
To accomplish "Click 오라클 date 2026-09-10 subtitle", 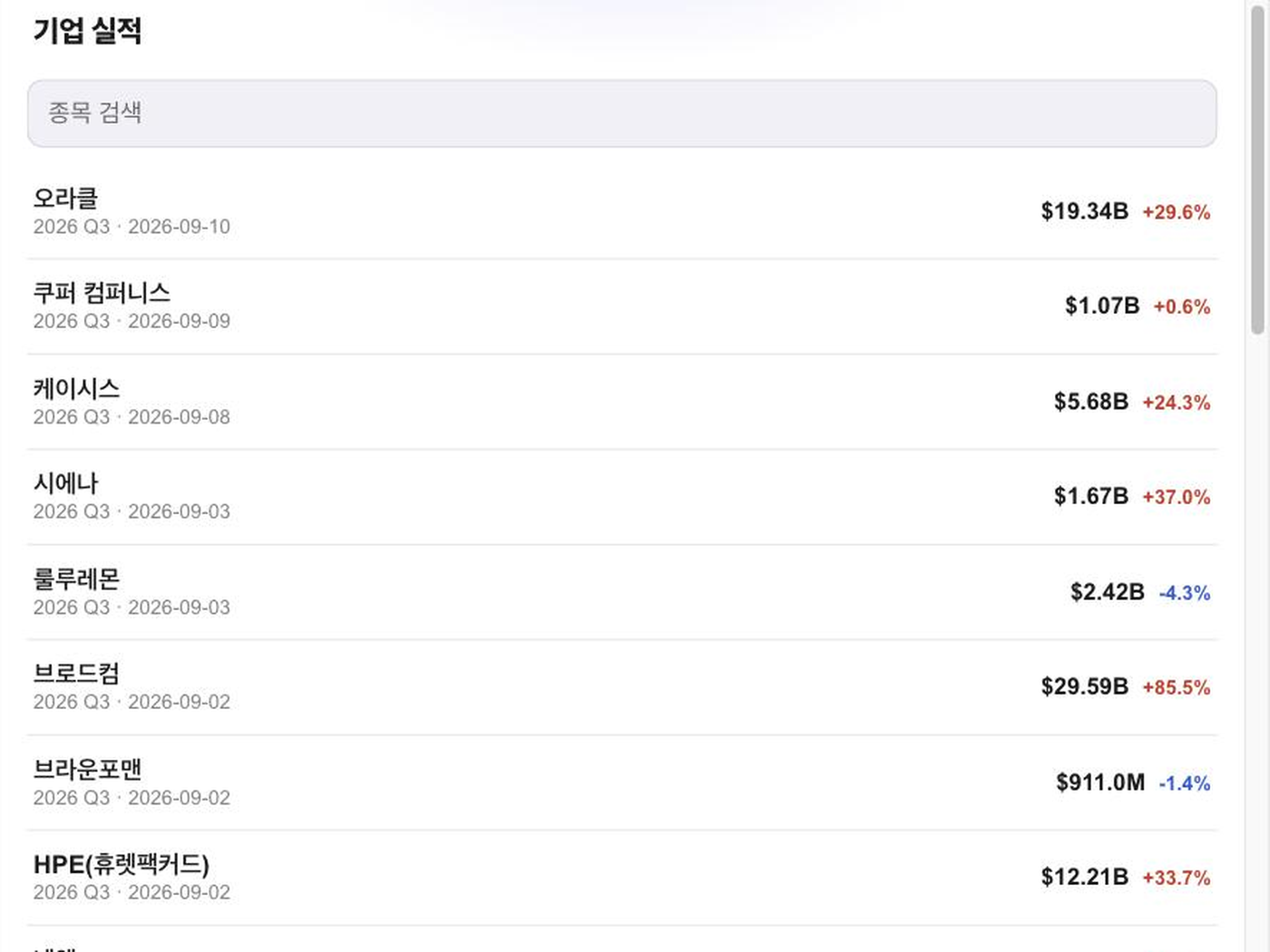I will point(179,227).
